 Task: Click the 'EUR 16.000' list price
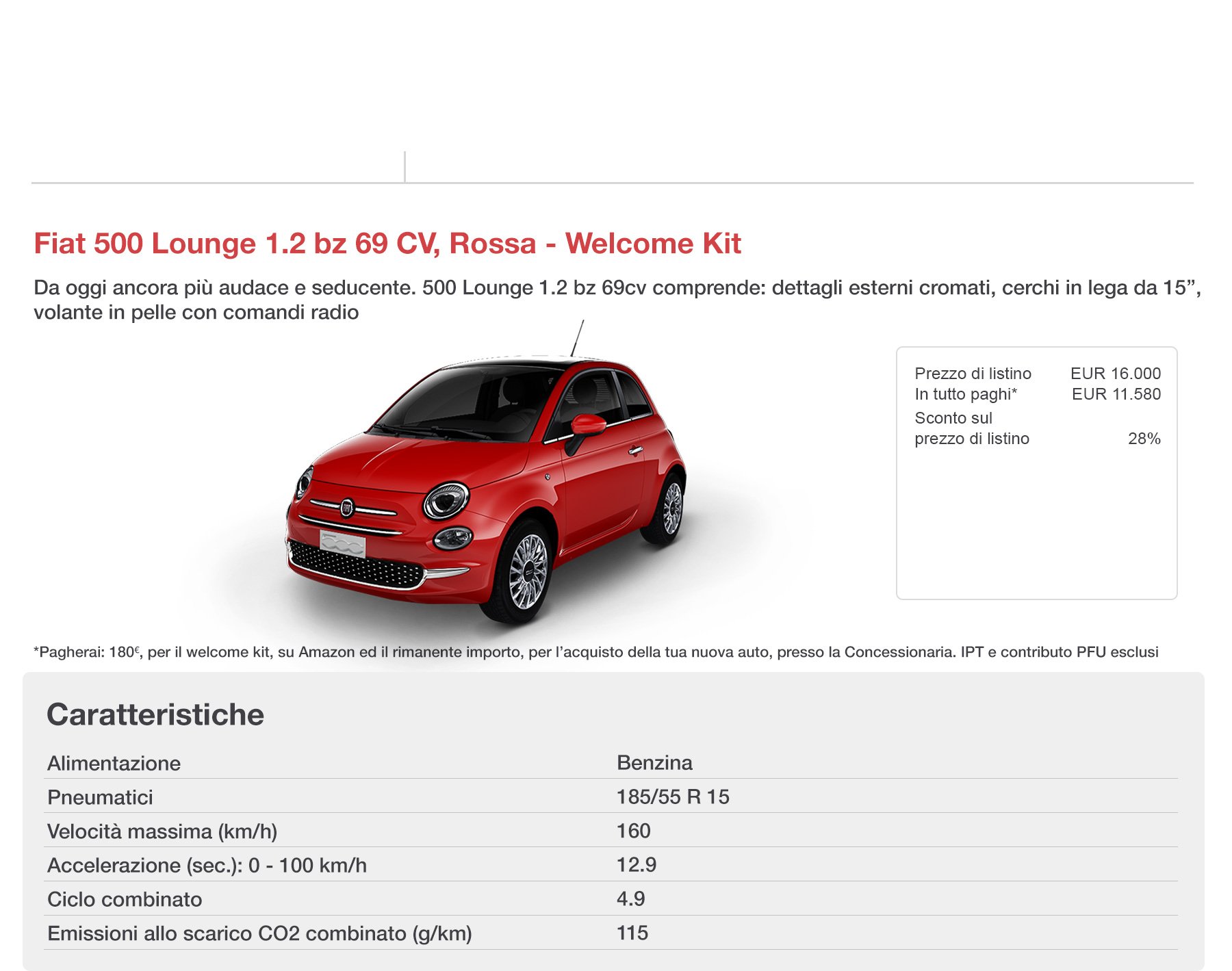pyautogui.click(x=1116, y=374)
